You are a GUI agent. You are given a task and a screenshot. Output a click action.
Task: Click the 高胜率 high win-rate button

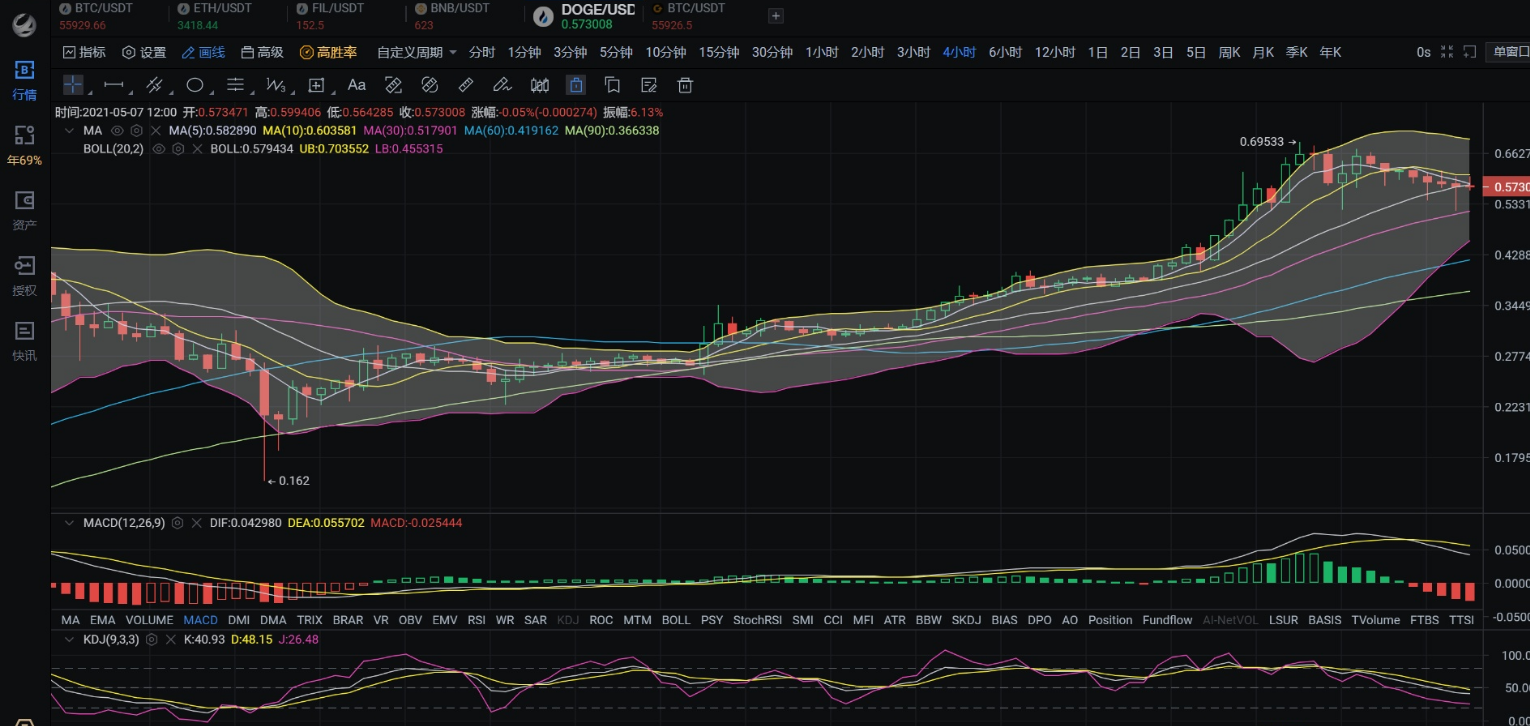point(328,52)
